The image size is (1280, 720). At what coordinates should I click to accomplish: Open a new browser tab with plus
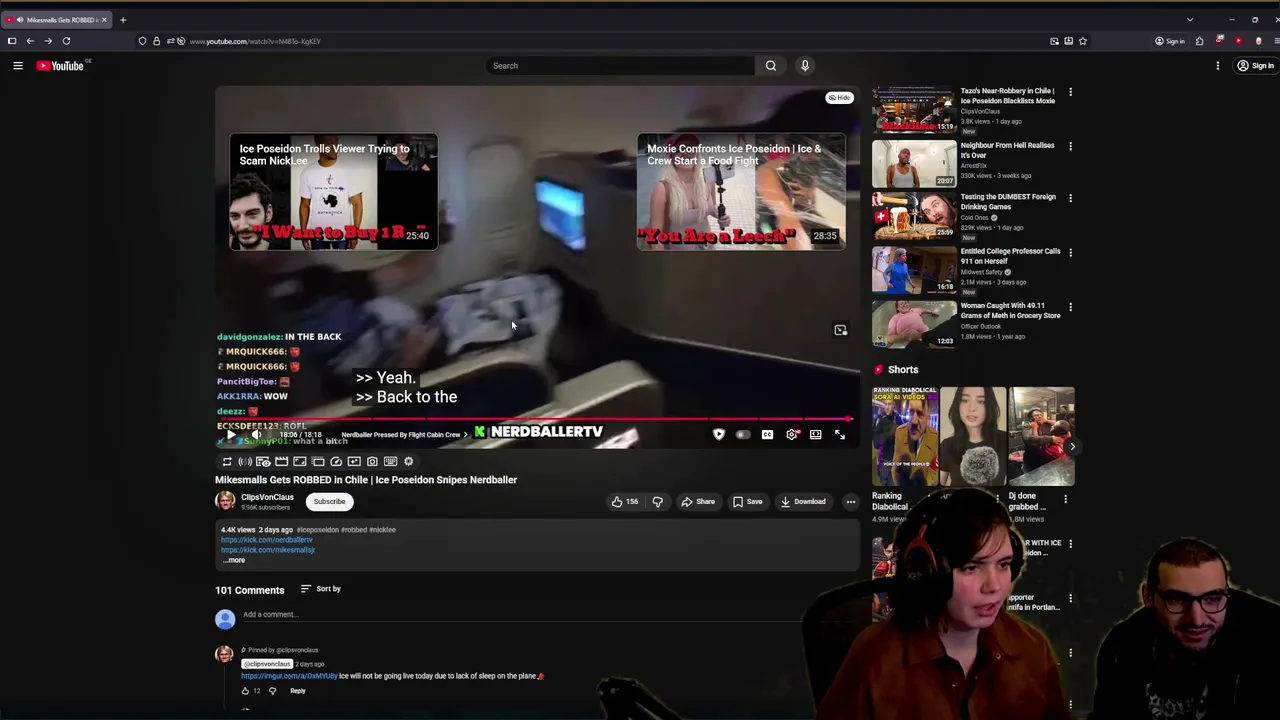click(x=123, y=20)
